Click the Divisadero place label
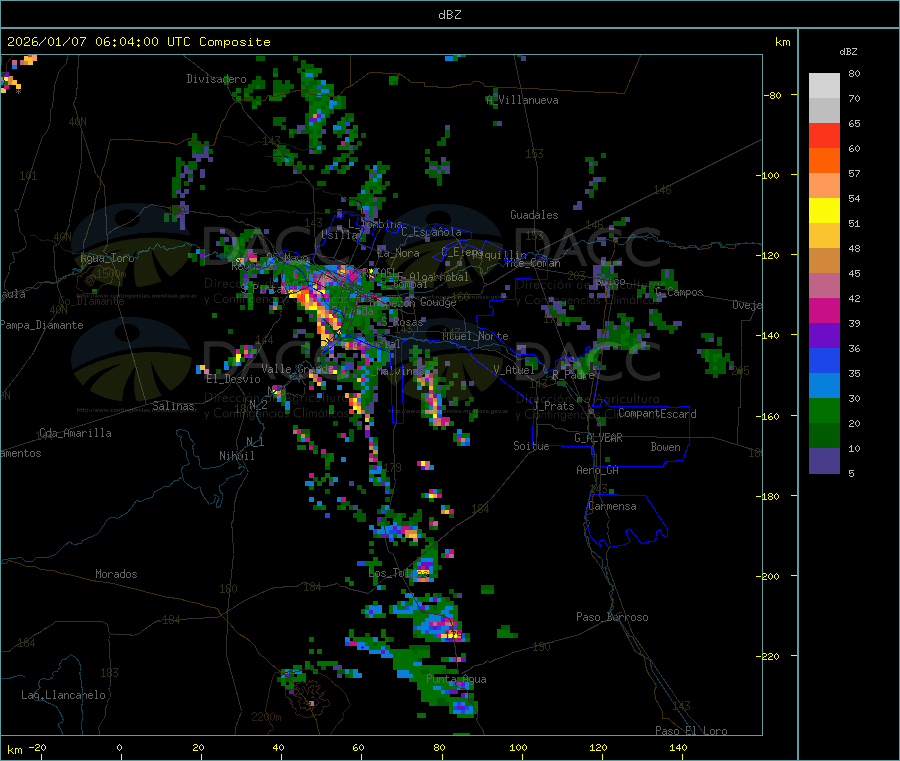The height and width of the screenshot is (761, 900). (216, 79)
